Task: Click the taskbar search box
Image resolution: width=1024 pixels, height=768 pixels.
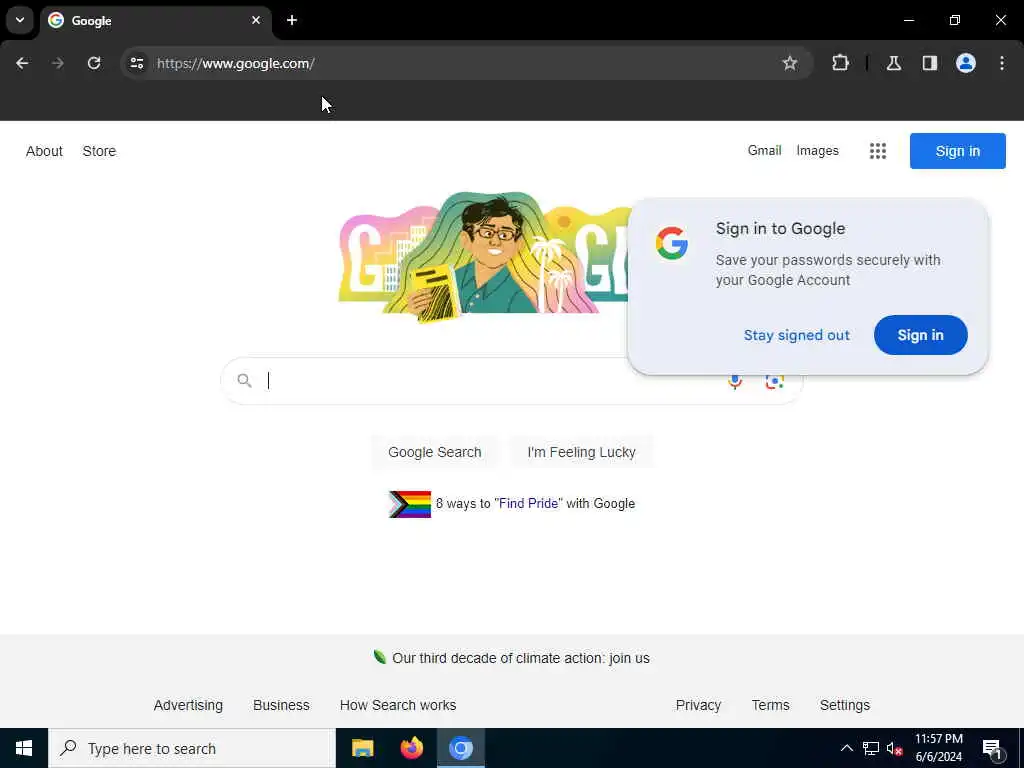Action: (x=192, y=748)
